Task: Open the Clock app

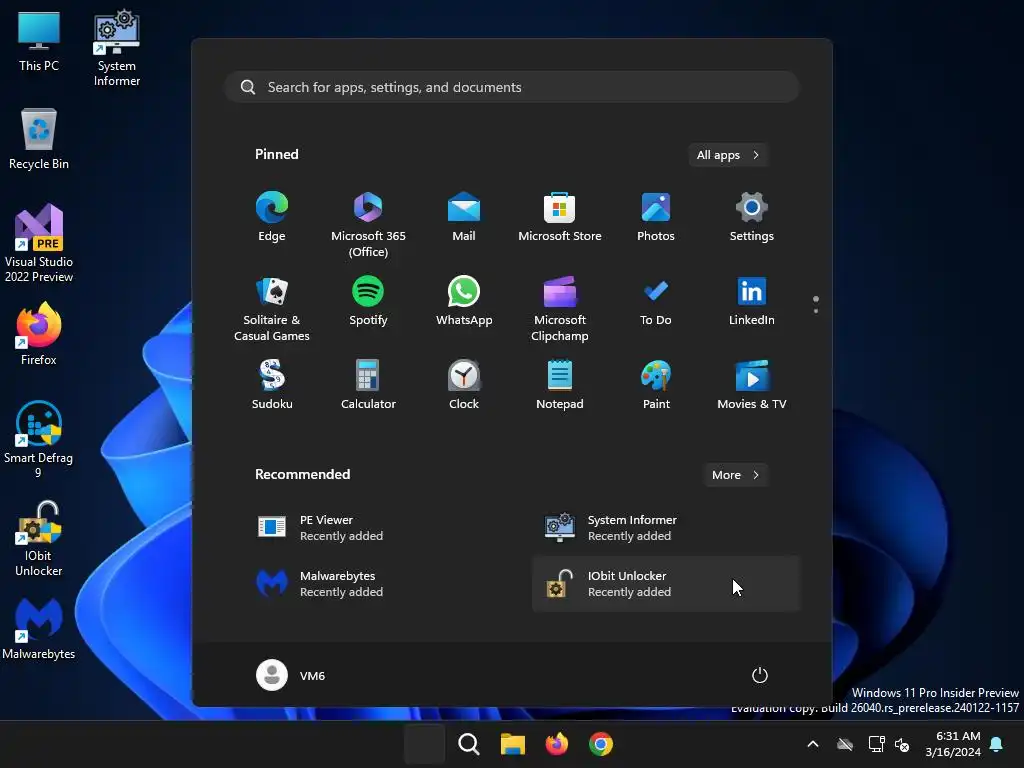Action: [x=464, y=385]
